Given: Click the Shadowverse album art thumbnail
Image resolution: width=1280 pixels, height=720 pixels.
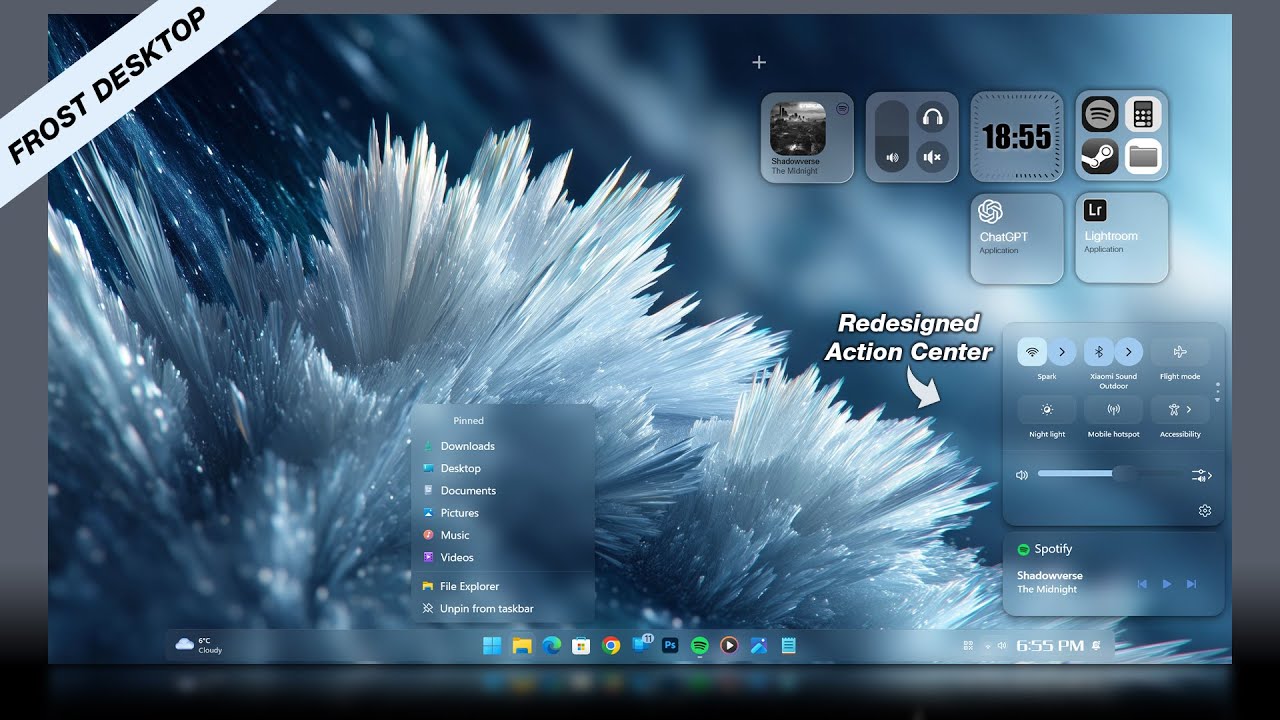Looking at the screenshot, I should [798, 128].
